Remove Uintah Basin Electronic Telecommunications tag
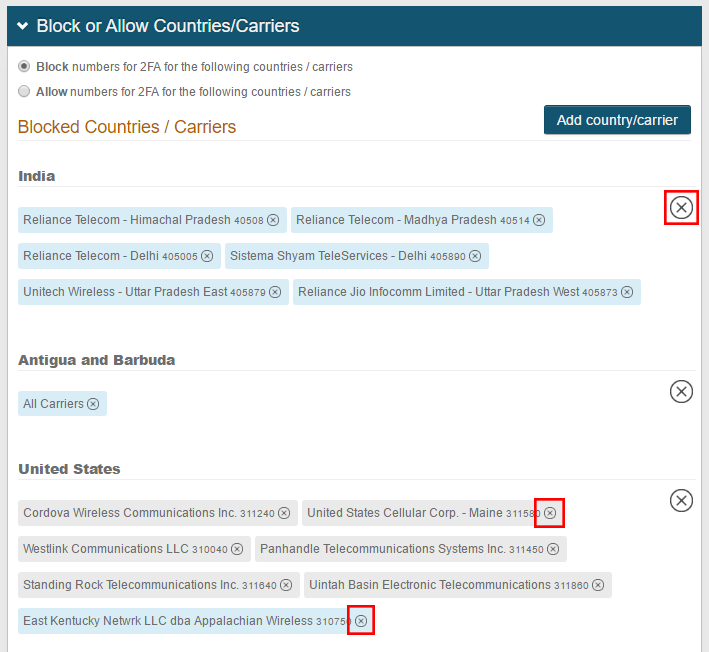 tap(598, 585)
